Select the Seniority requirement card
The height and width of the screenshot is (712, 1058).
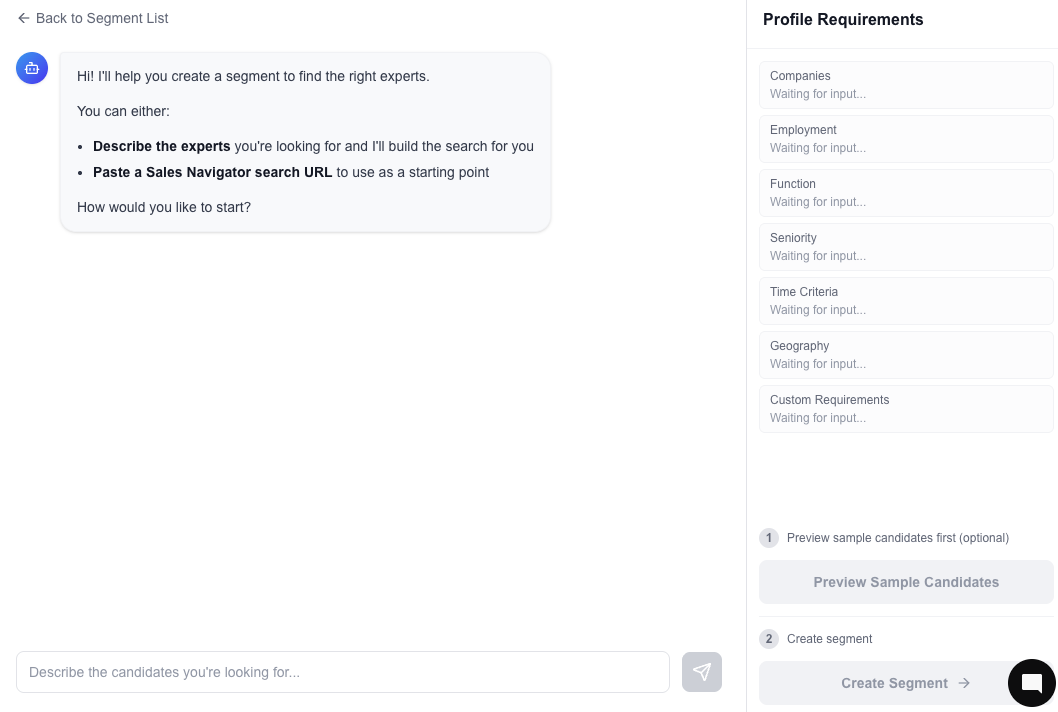(906, 247)
